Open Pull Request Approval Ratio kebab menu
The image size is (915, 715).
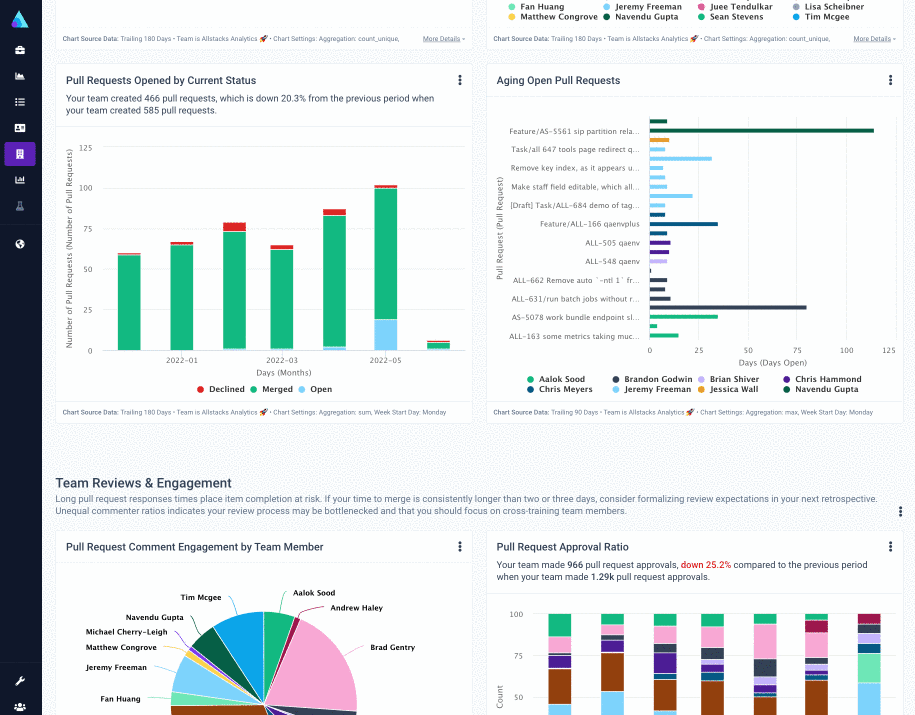(x=890, y=546)
